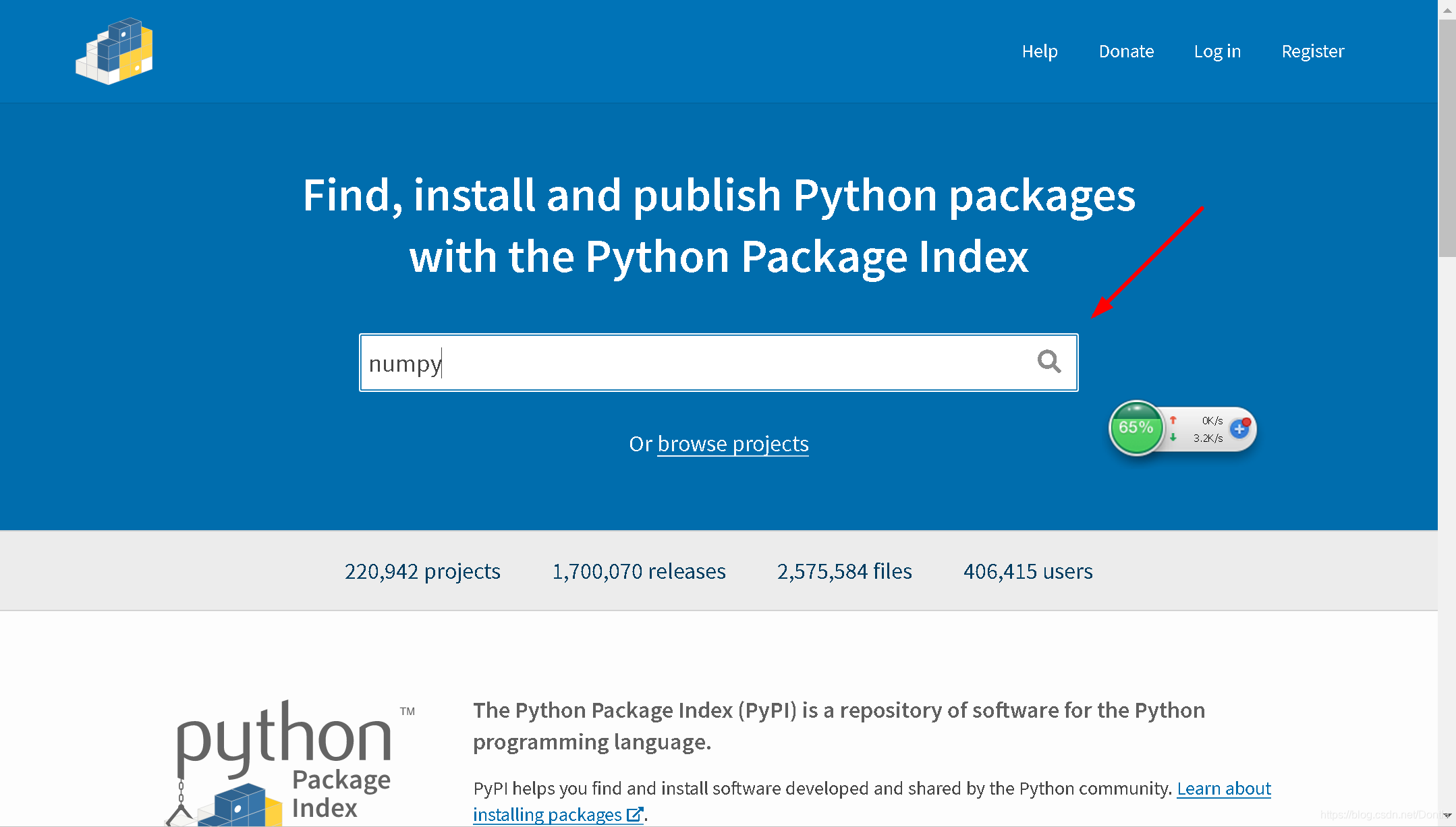Click the red upload speed arrow
The image size is (1456, 827).
(x=1173, y=420)
